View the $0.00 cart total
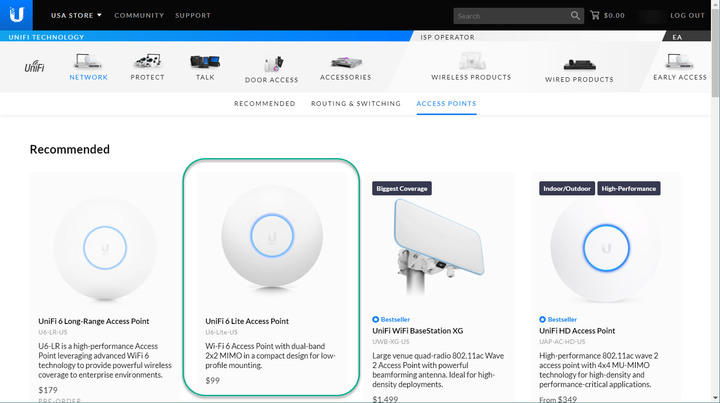Image resolution: width=720 pixels, height=403 pixels. (x=614, y=16)
